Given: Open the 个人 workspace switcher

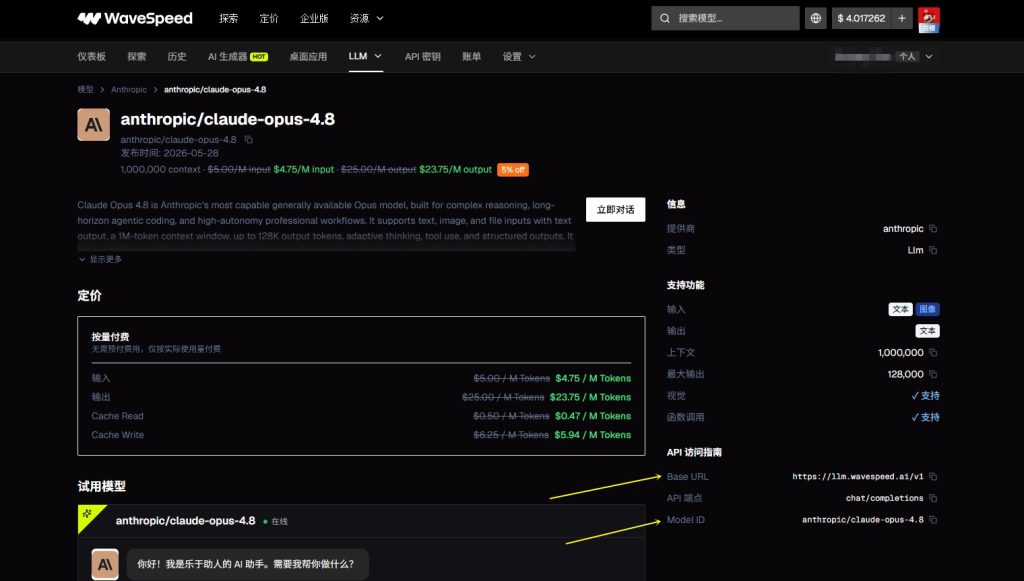Looking at the screenshot, I should click(915, 57).
